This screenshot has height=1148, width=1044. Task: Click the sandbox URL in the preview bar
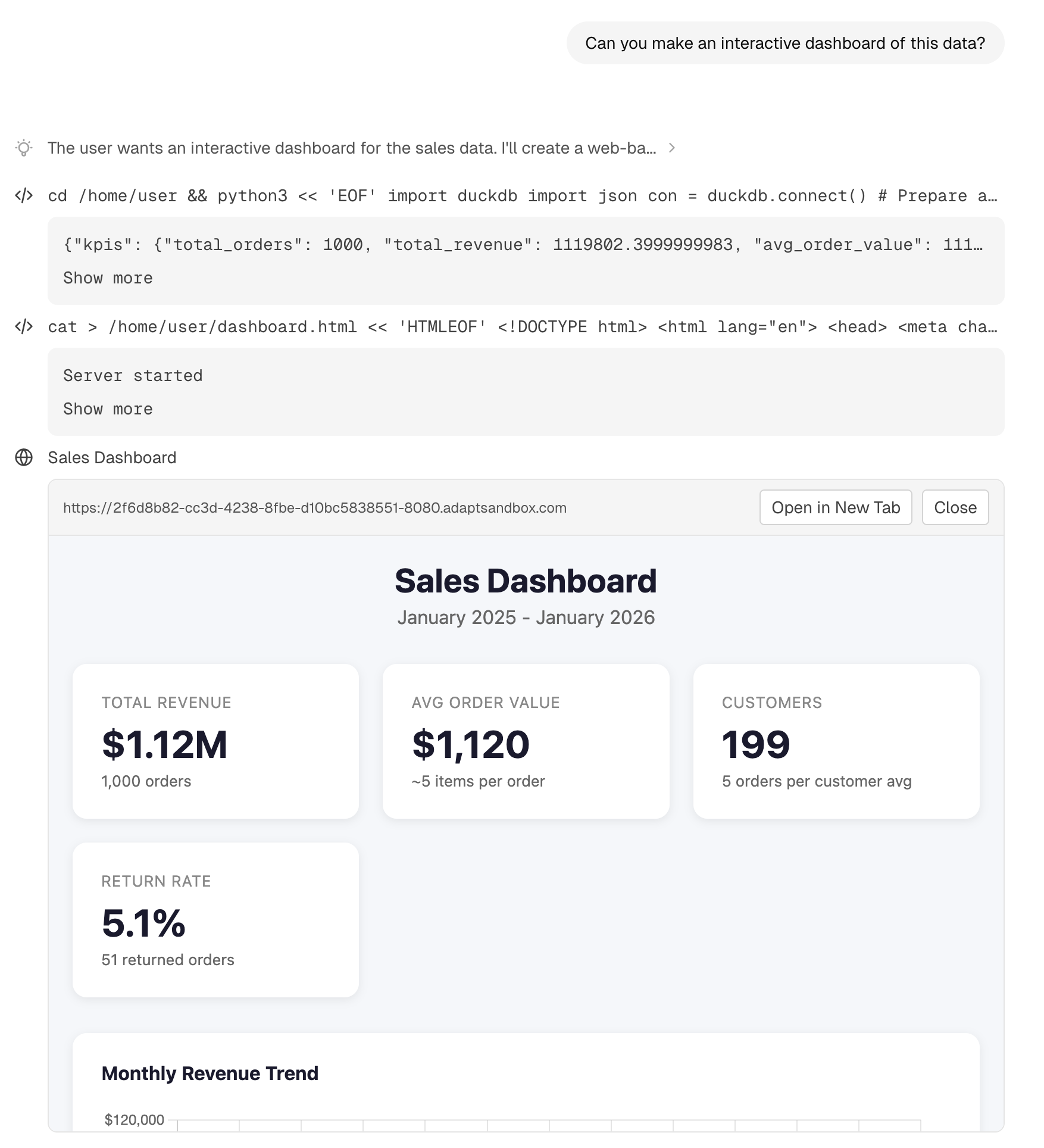coord(314,508)
